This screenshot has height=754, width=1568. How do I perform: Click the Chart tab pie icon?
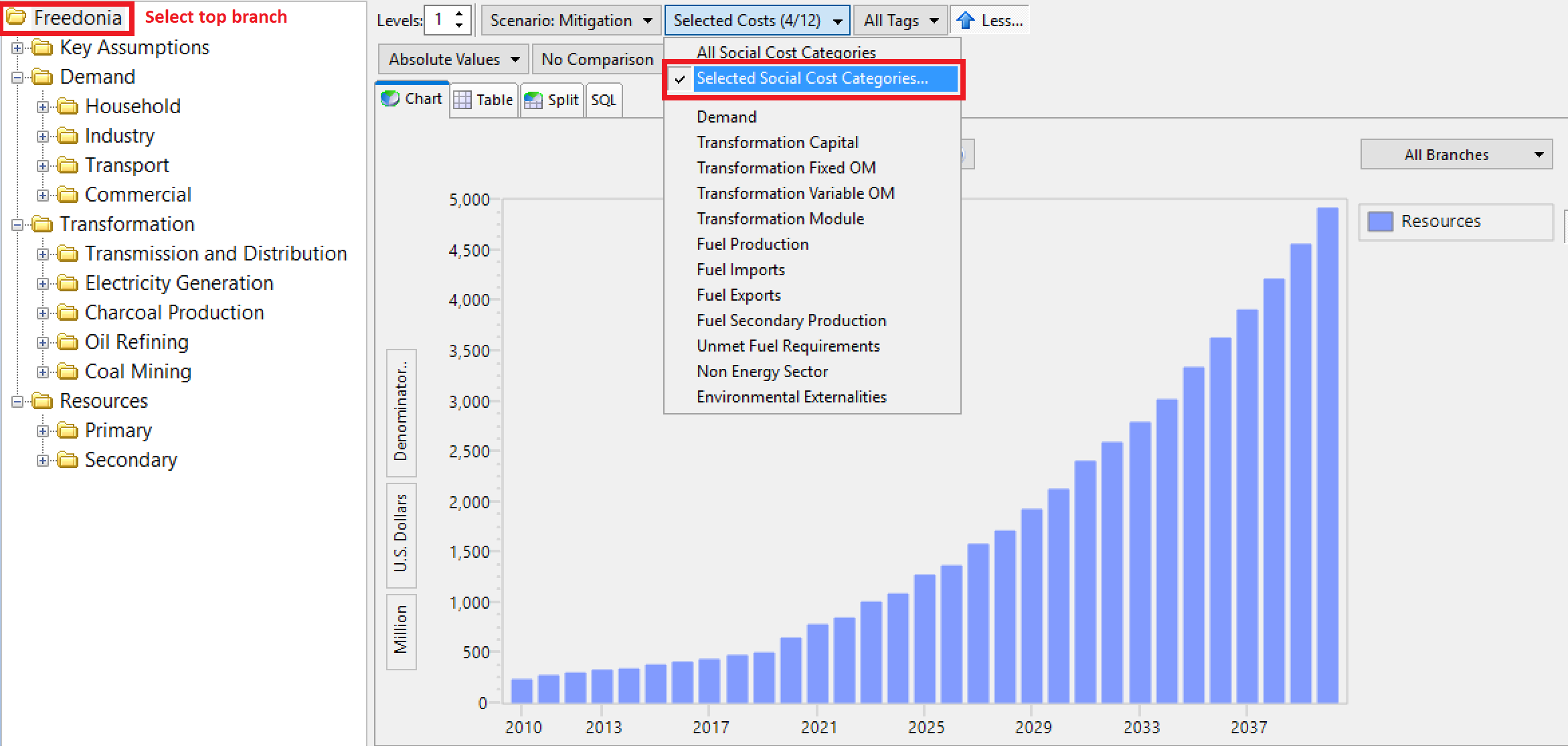coord(390,99)
